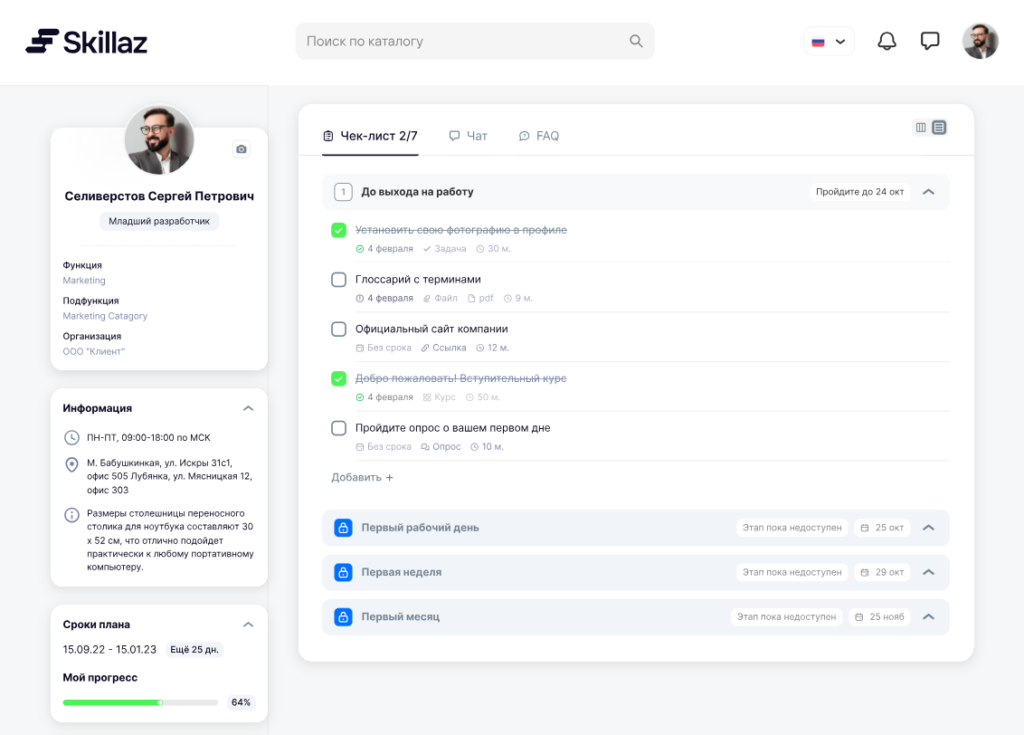Toggle chevron for Первый рабочий день stage
1024x735 pixels.
point(928,527)
